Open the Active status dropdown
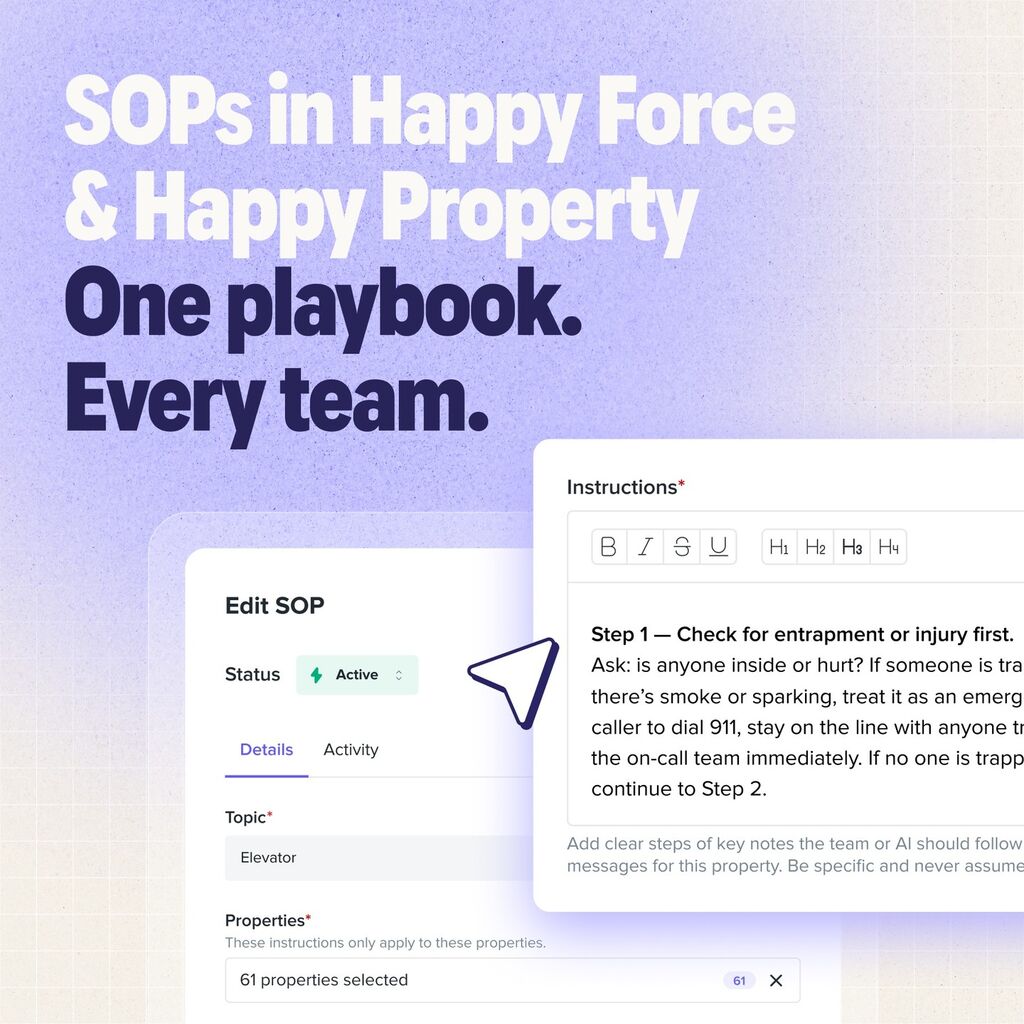Image resolution: width=1024 pixels, height=1024 pixels. (357, 675)
